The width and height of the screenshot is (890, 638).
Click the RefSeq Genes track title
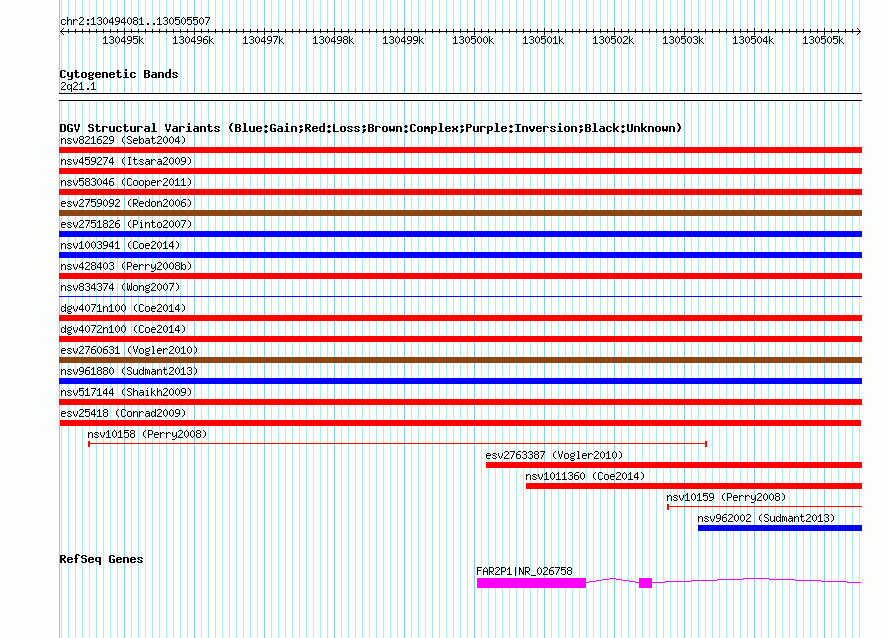click(101, 559)
